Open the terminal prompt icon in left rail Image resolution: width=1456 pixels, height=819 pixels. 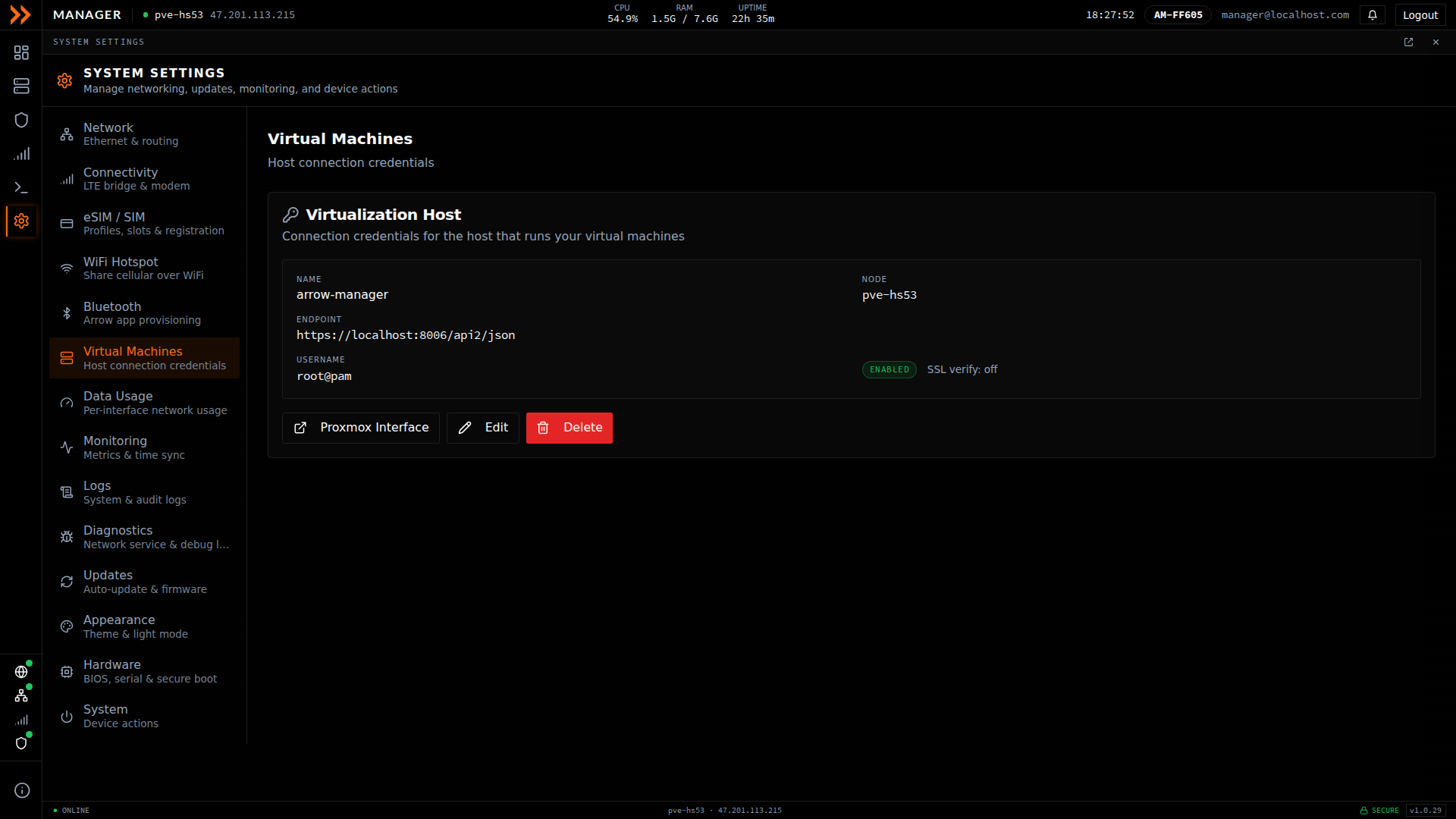21,187
